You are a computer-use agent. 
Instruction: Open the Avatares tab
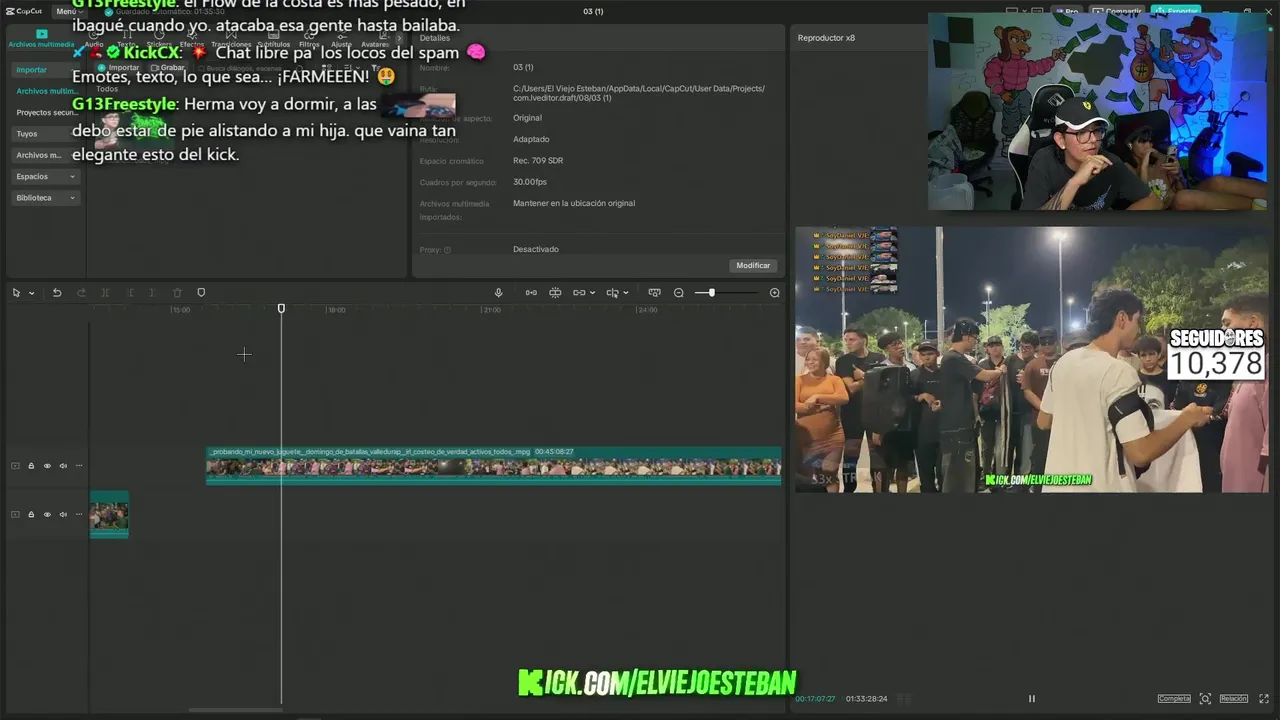tap(375, 39)
